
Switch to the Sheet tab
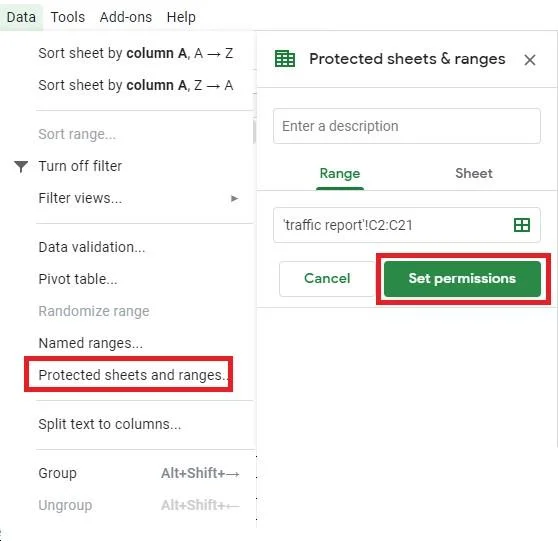[474, 173]
